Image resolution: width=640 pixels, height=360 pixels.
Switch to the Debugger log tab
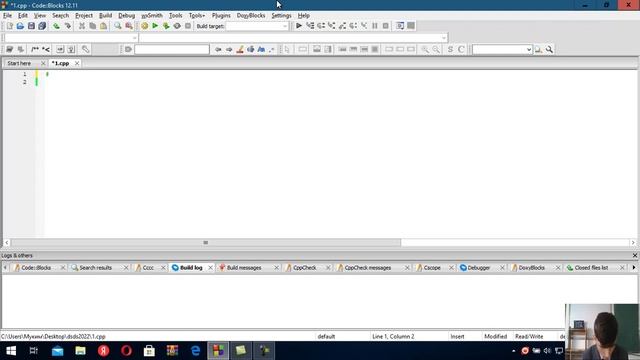click(x=478, y=268)
